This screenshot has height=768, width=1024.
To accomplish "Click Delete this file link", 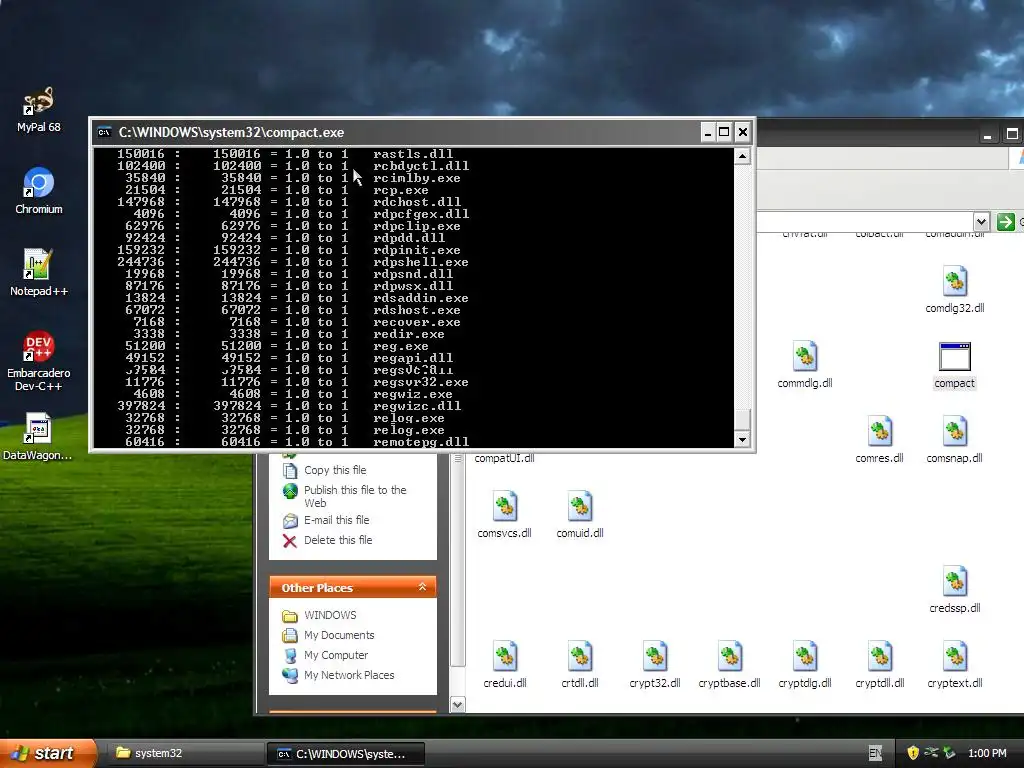I will pyautogui.click(x=338, y=540).
